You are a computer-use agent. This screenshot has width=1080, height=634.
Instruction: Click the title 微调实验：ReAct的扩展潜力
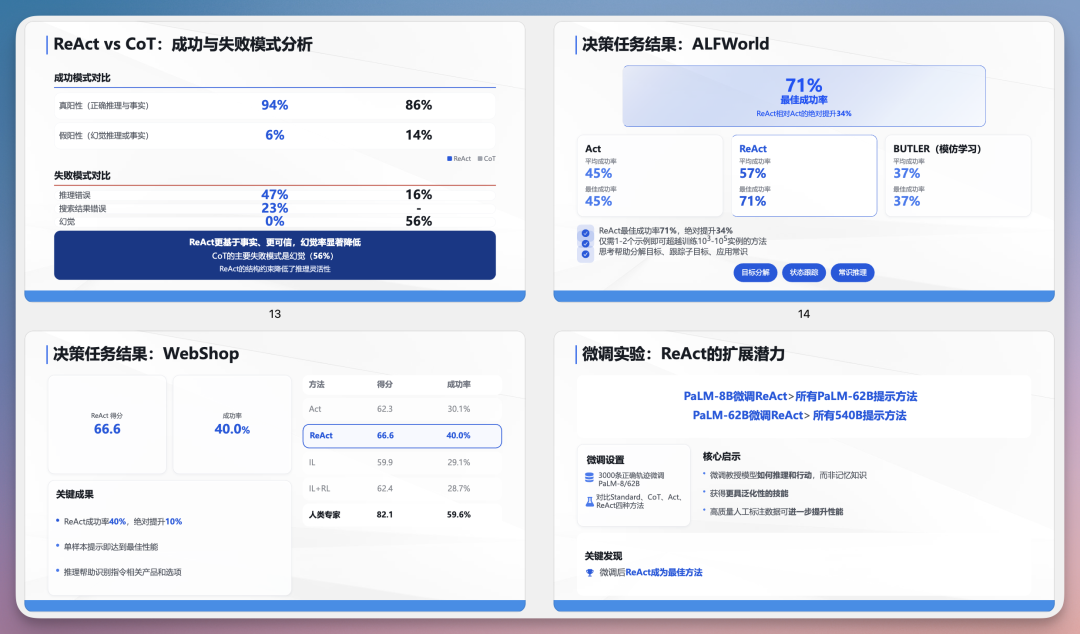(683, 354)
